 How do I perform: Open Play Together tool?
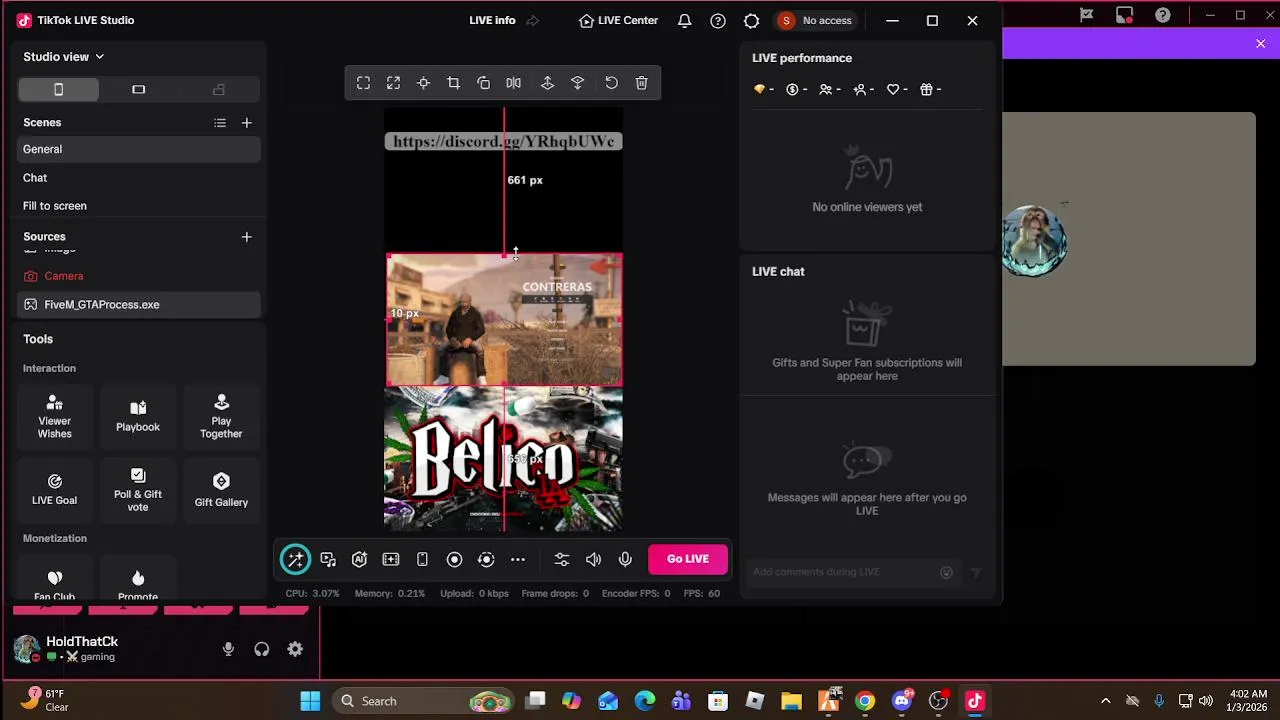click(221, 416)
